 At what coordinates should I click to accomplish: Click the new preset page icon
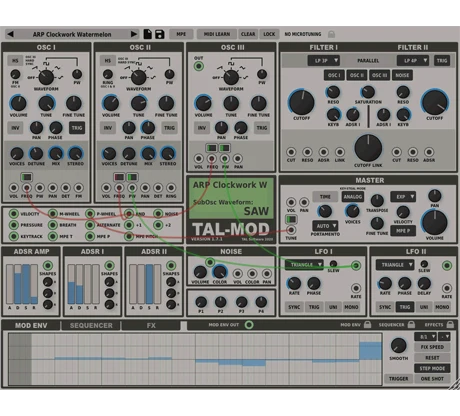pyautogui.click(x=147, y=34)
